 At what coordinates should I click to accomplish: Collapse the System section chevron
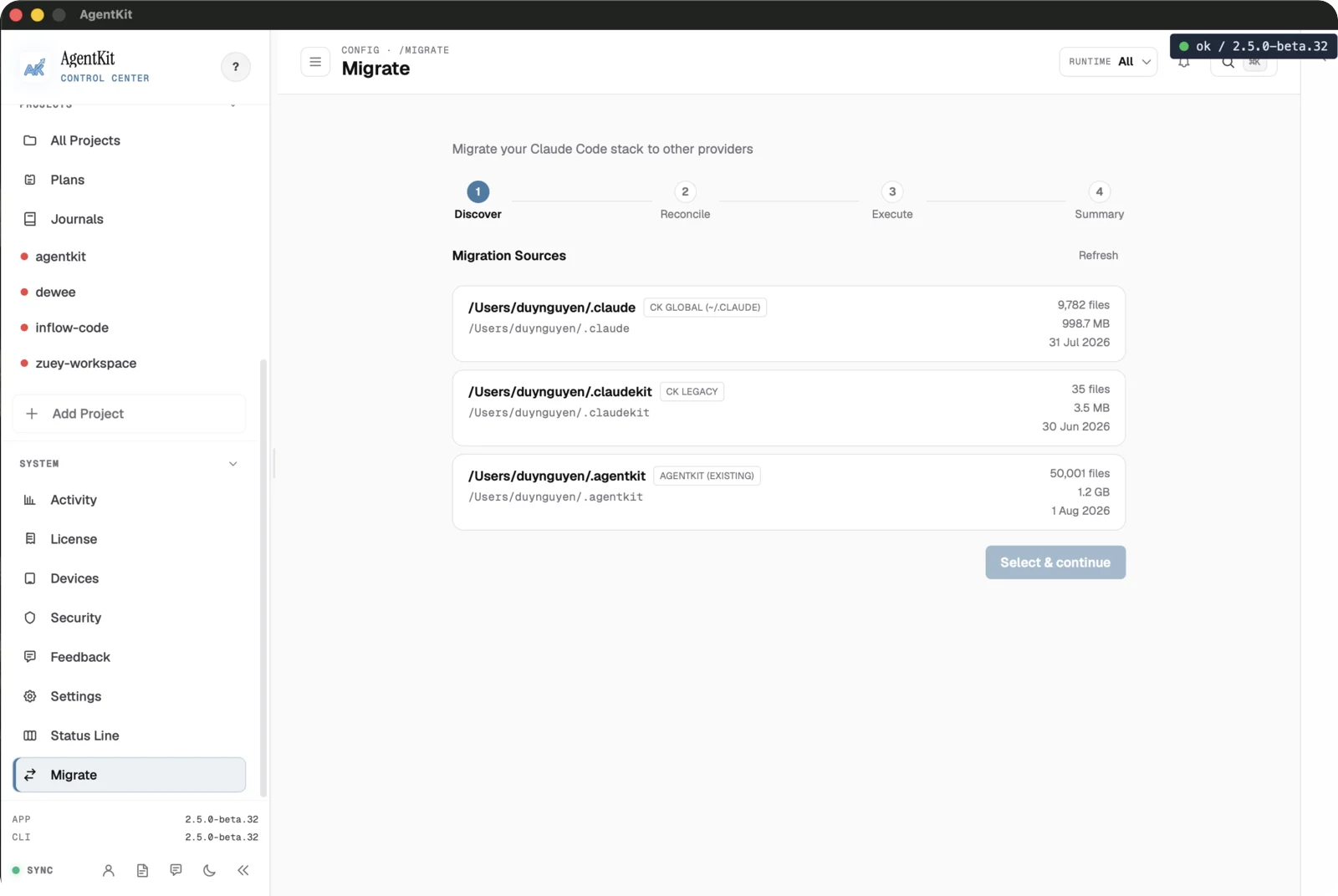pos(233,464)
